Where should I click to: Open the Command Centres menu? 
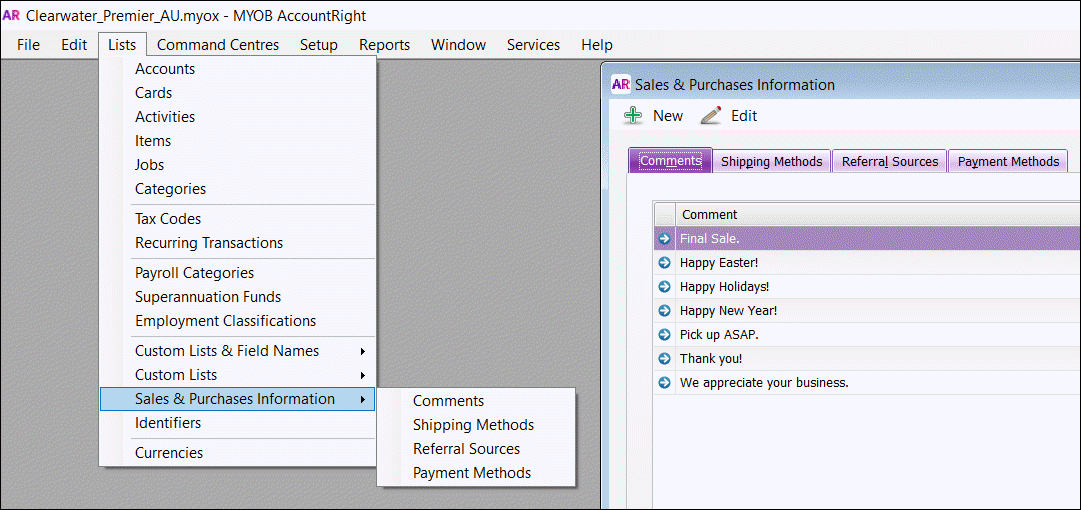218,45
